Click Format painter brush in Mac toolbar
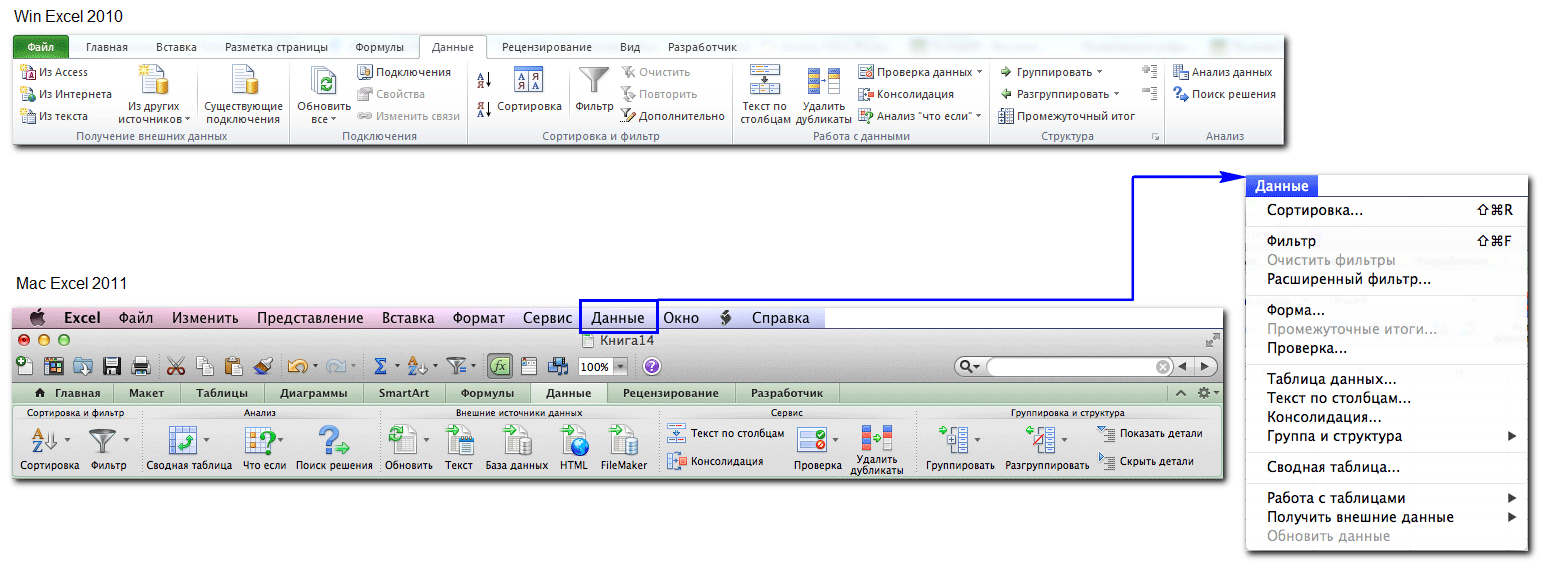The image size is (1549, 570). coord(263,366)
